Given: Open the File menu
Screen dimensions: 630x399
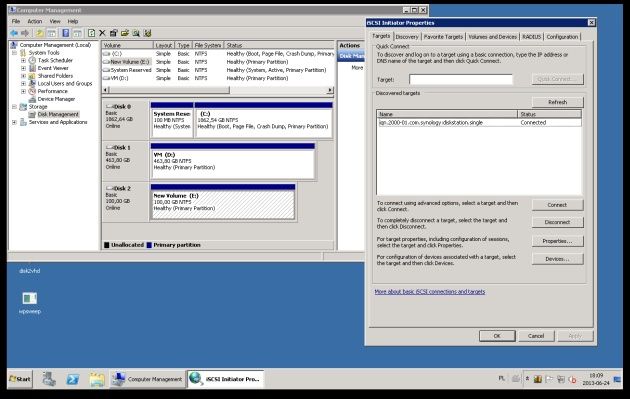Looking at the screenshot, I should 16,21.
